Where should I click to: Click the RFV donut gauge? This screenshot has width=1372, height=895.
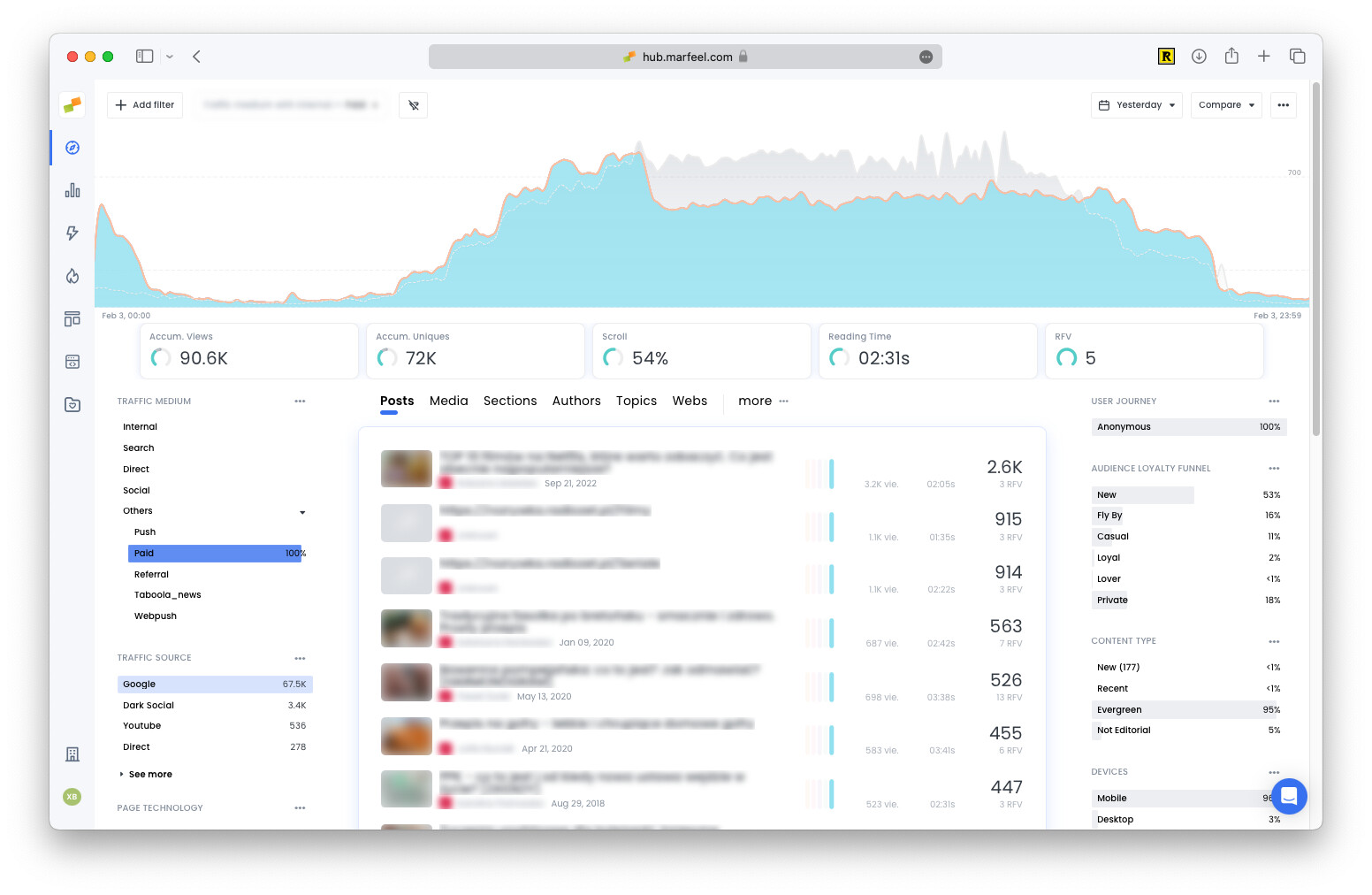pos(1067,357)
